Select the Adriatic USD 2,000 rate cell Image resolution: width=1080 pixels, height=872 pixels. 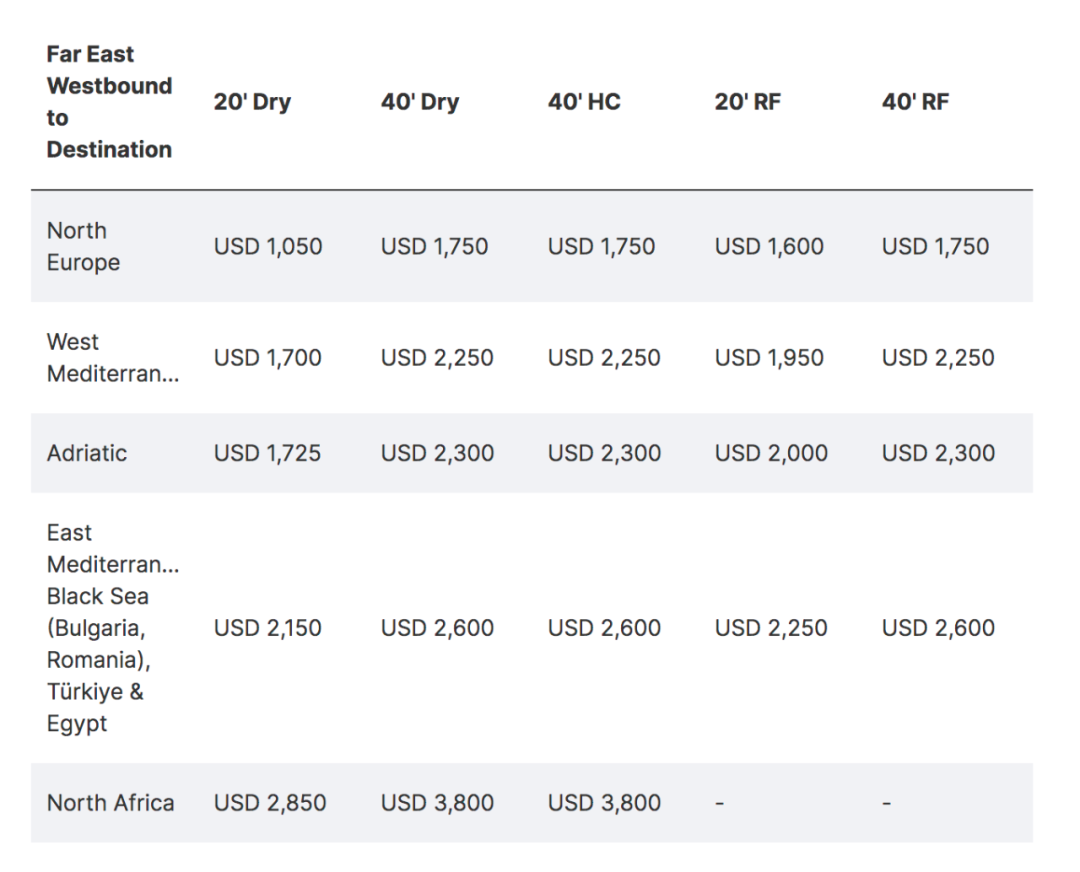pyautogui.click(x=771, y=453)
